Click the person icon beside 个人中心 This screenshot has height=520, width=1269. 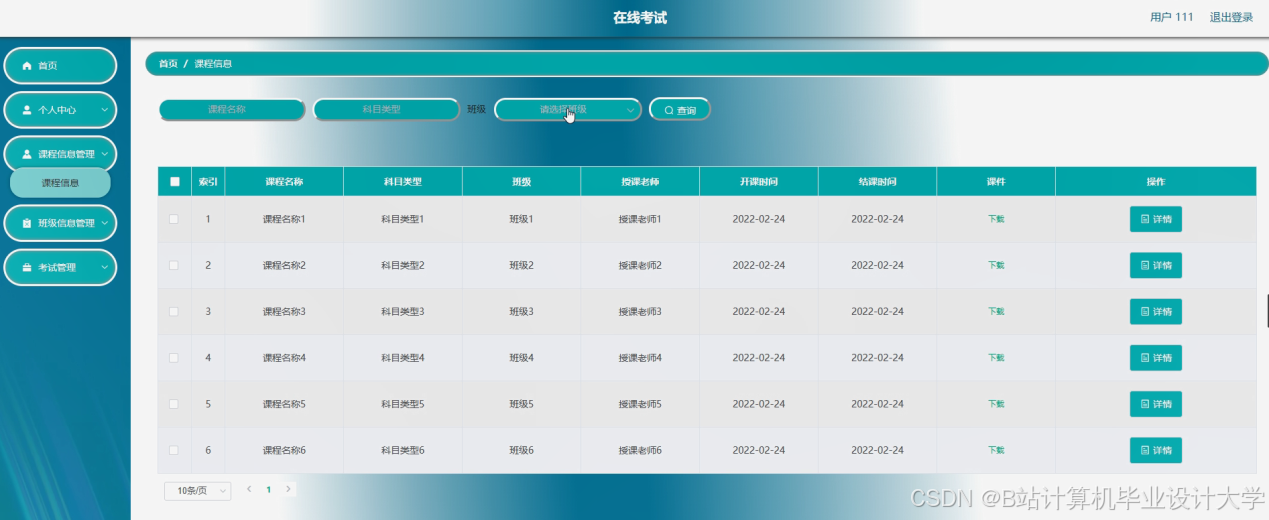click(x=27, y=110)
